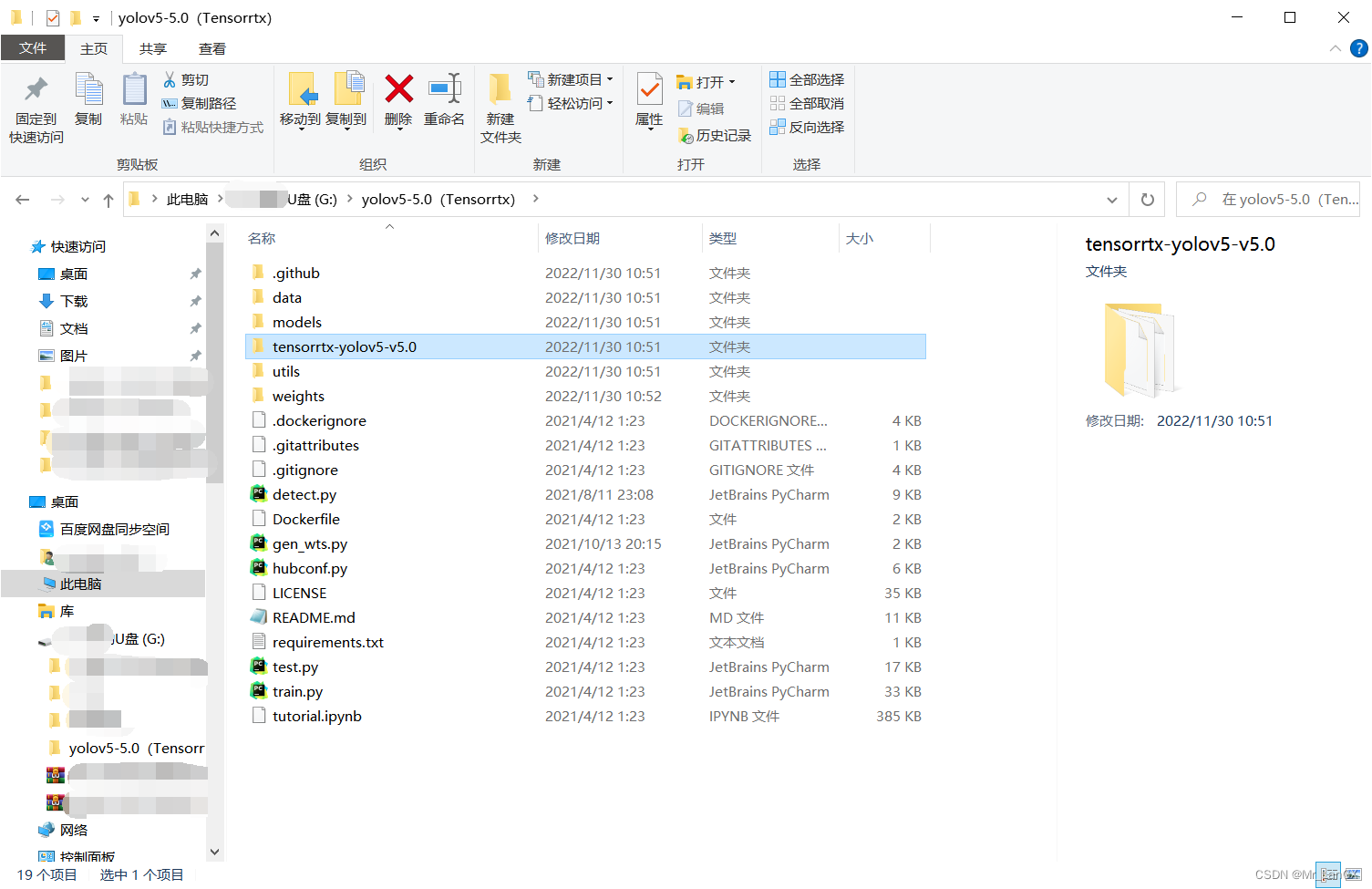Image resolution: width=1372 pixels, height=889 pixels.
Task: Open recent locations dropdown arrow
Action: point(85,200)
